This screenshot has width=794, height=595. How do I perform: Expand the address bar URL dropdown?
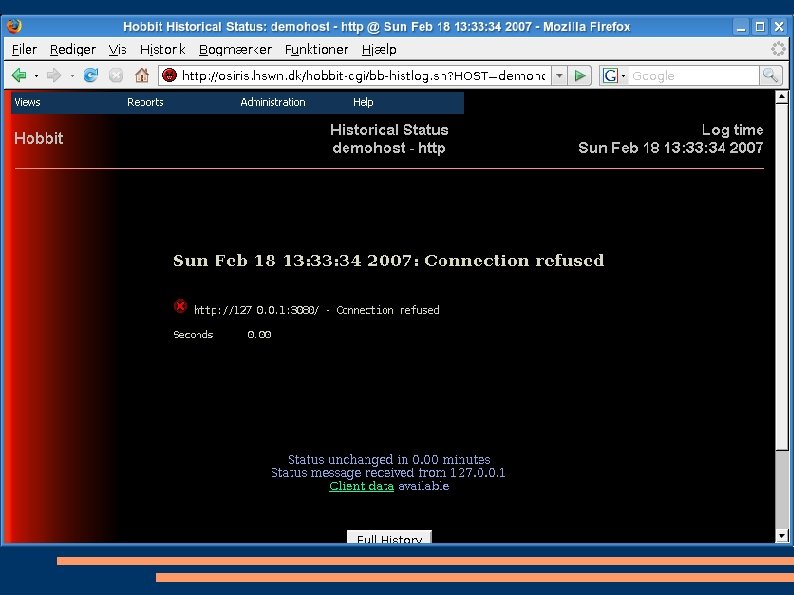pos(559,76)
